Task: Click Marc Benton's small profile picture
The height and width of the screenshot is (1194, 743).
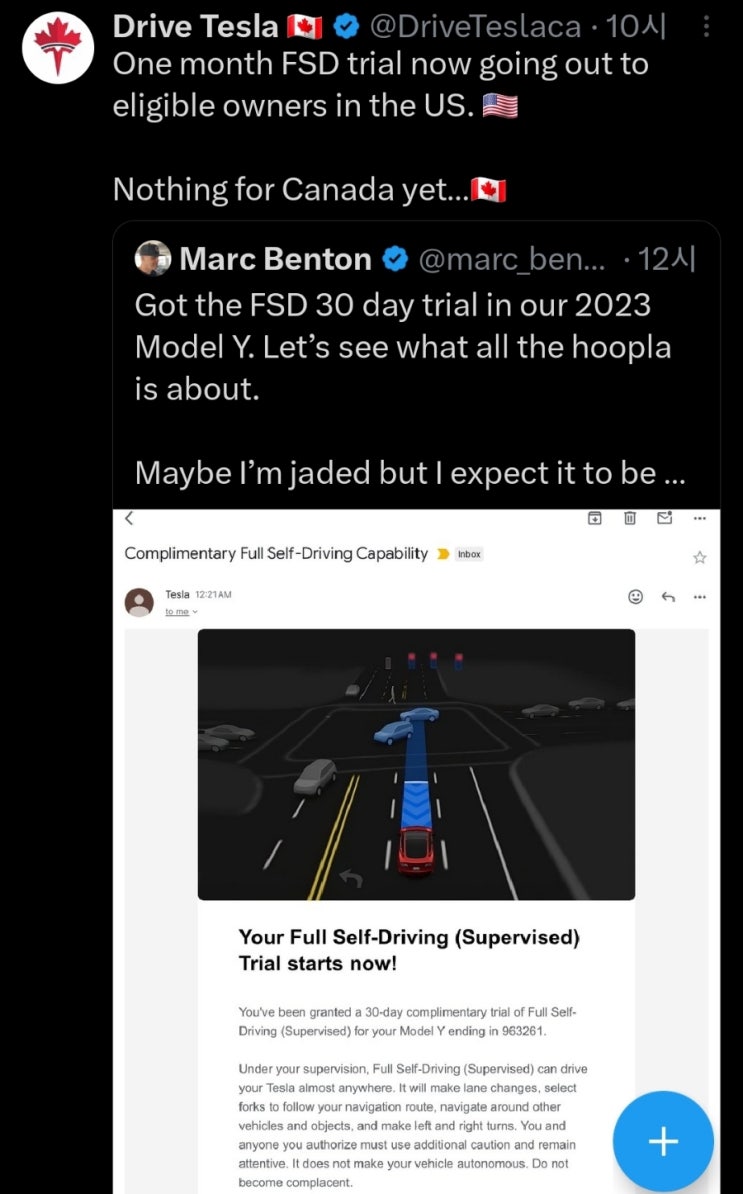Action: coord(152,259)
